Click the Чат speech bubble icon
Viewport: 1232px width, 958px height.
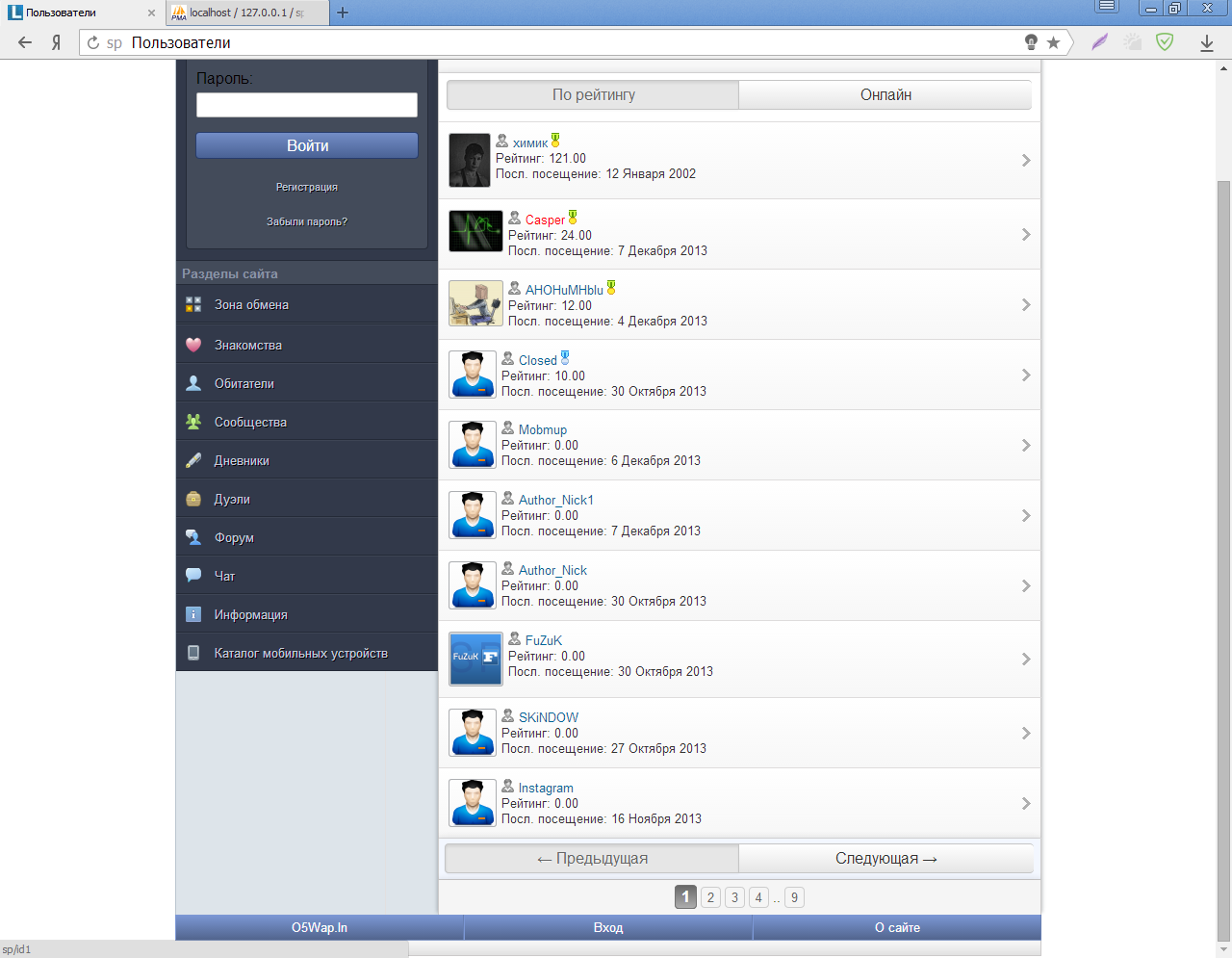click(193, 576)
